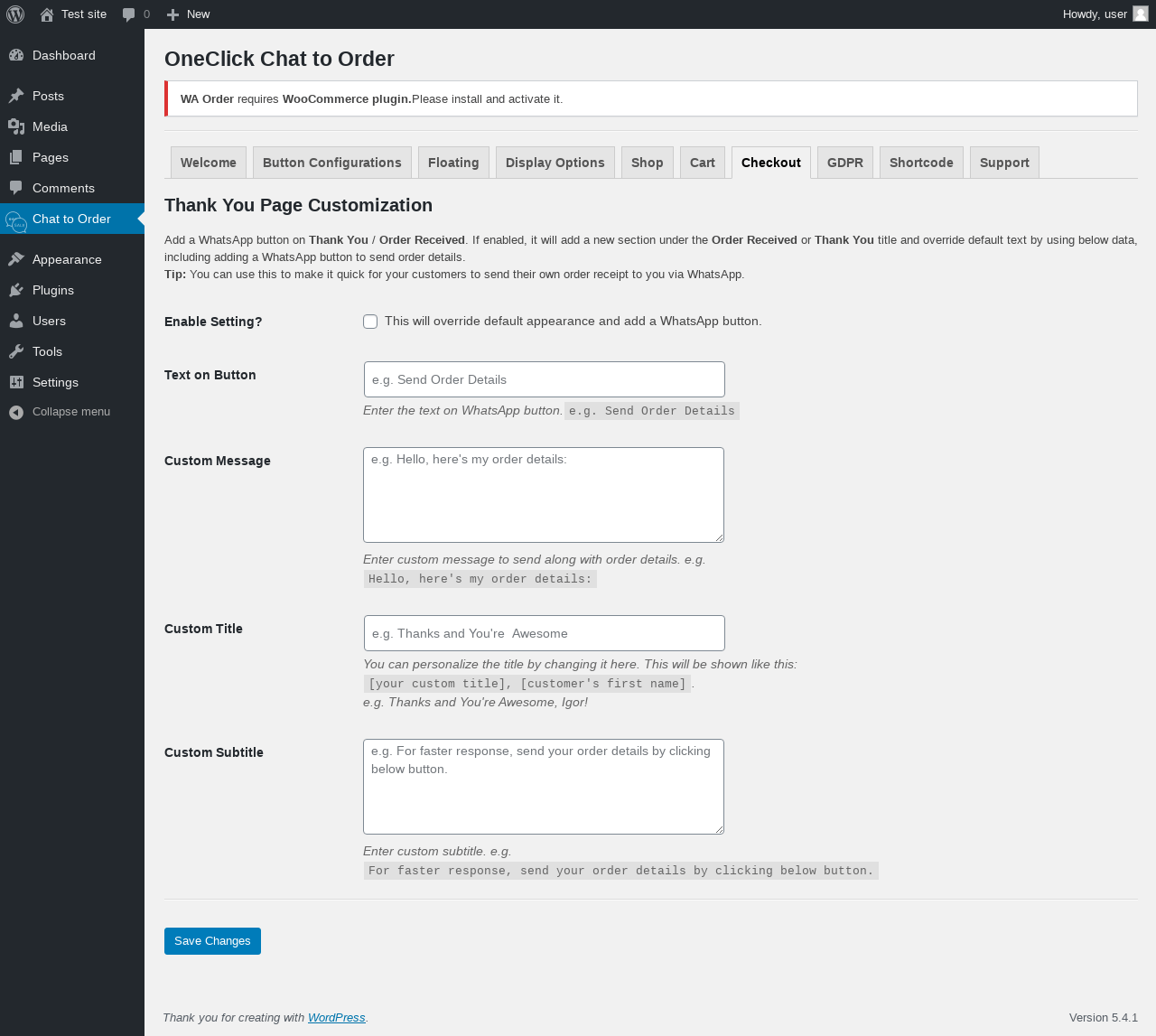Open Comments in the sidebar
Image resolution: width=1156 pixels, height=1036 pixels.
pos(72,188)
